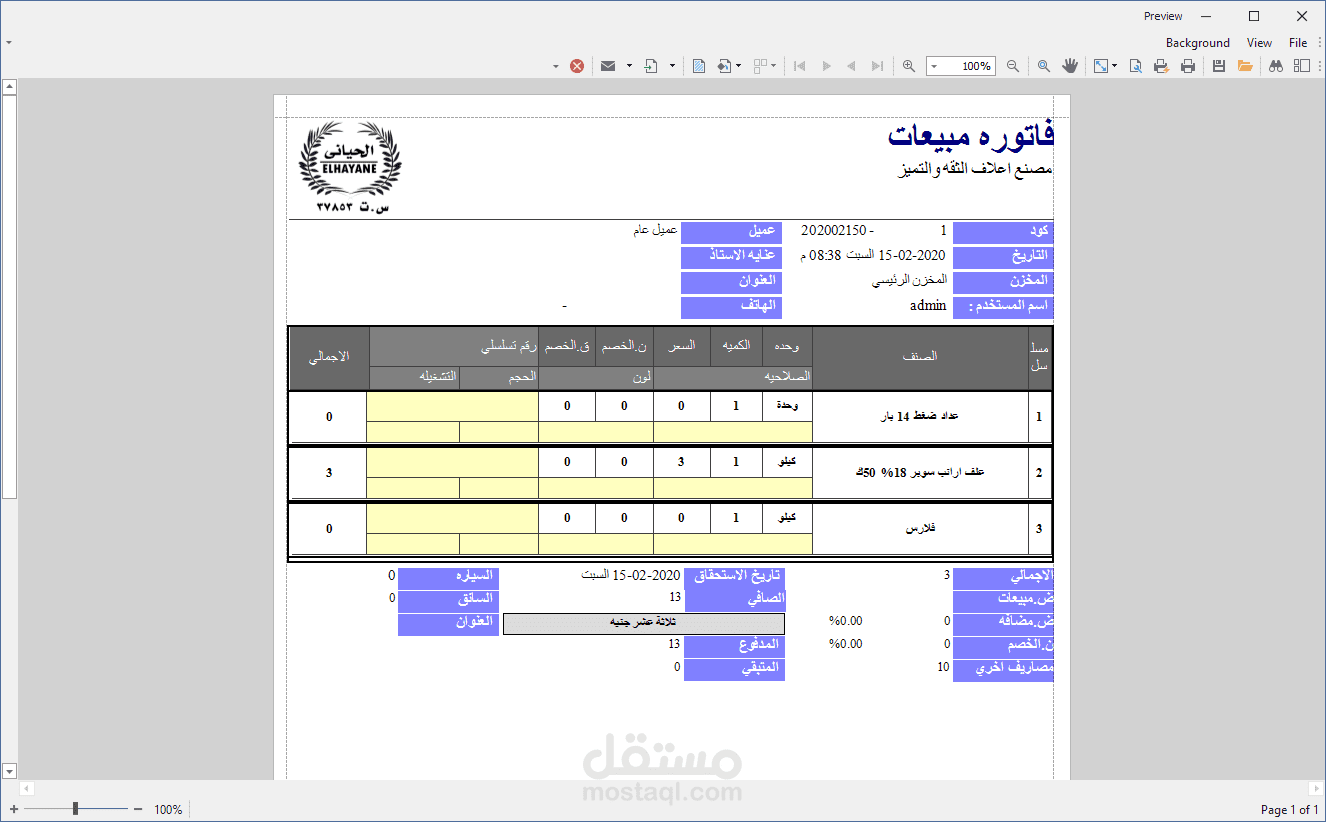Open Page Setup dialog icon
Screen dimensions: 1326x822
1136,66
